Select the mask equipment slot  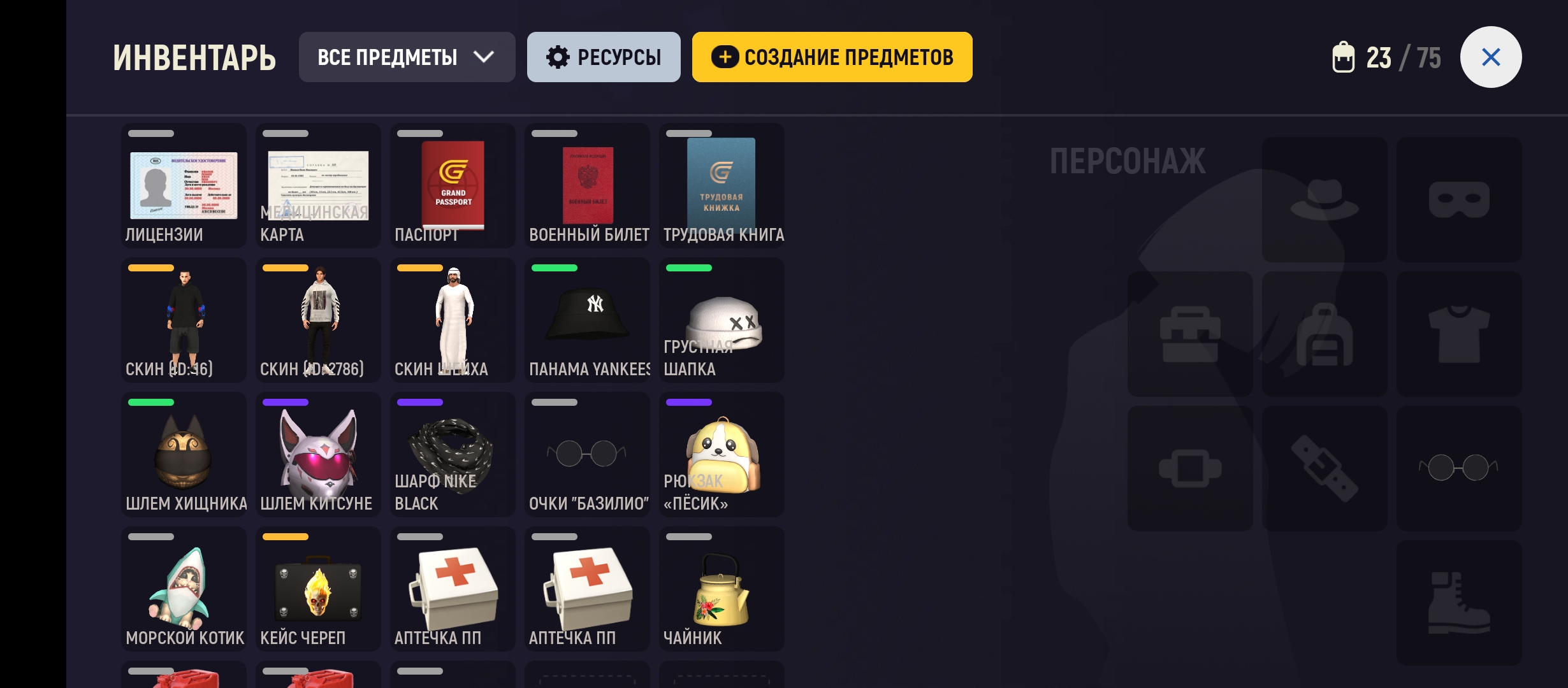(1459, 199)
